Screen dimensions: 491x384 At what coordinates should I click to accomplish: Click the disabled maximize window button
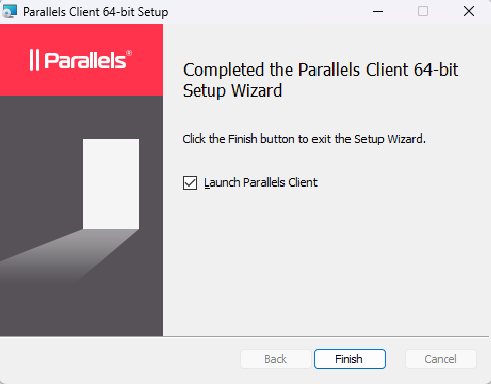point(423,11)
